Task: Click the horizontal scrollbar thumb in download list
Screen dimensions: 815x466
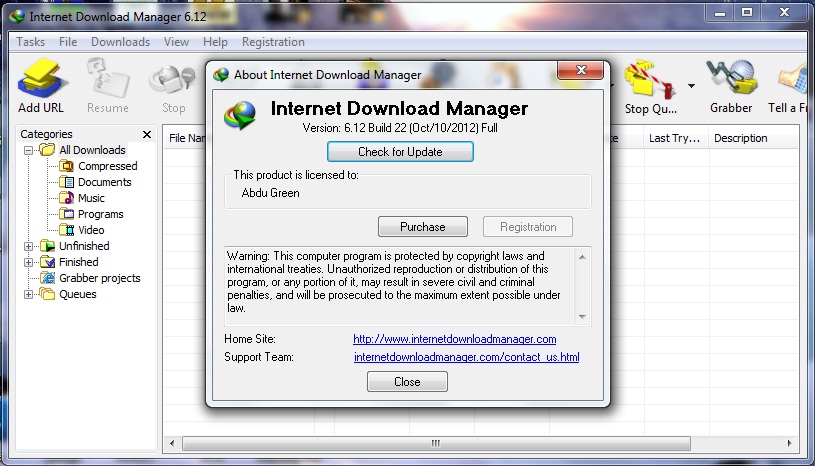Action: pyautogui.click(x=436, y=443)
